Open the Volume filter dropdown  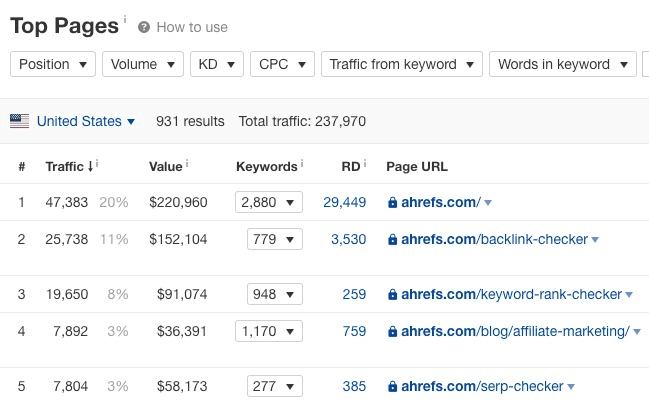point(143,64)
